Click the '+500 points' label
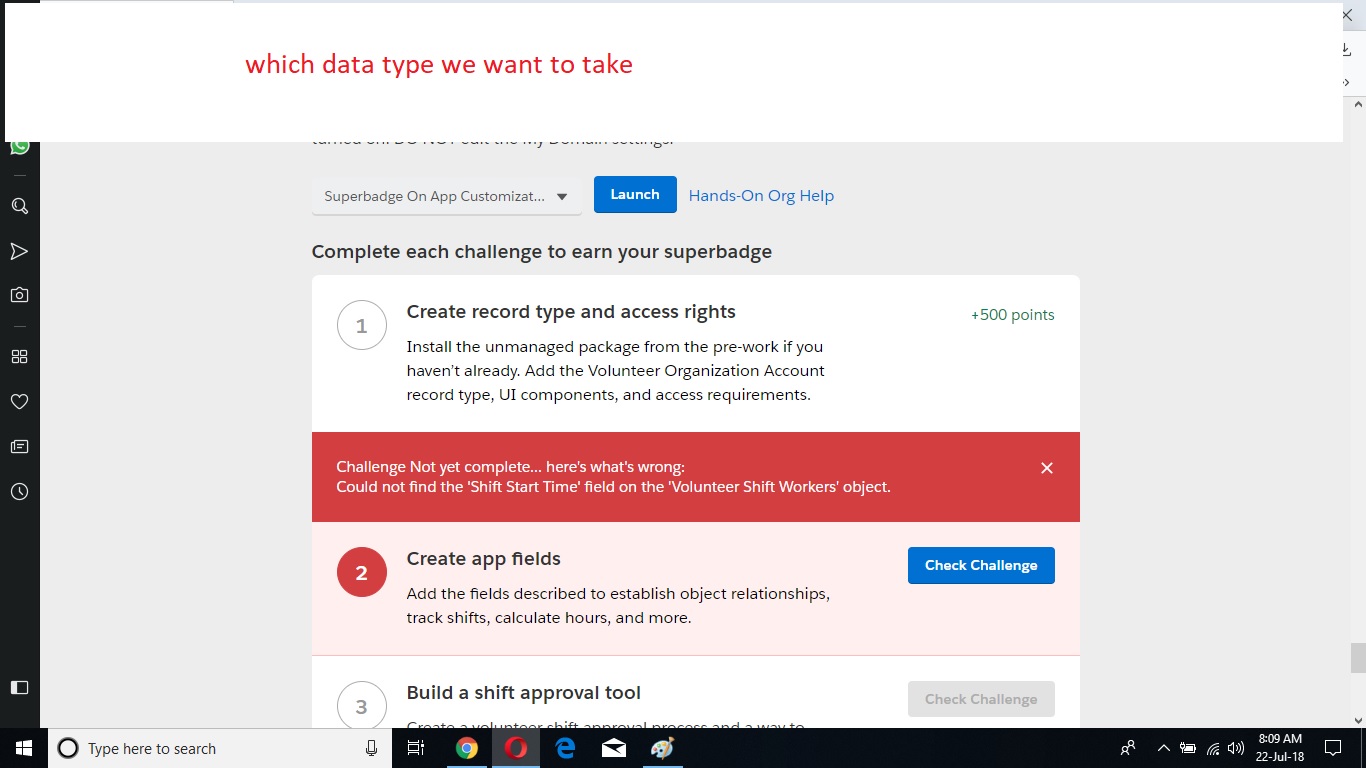 1012,315
